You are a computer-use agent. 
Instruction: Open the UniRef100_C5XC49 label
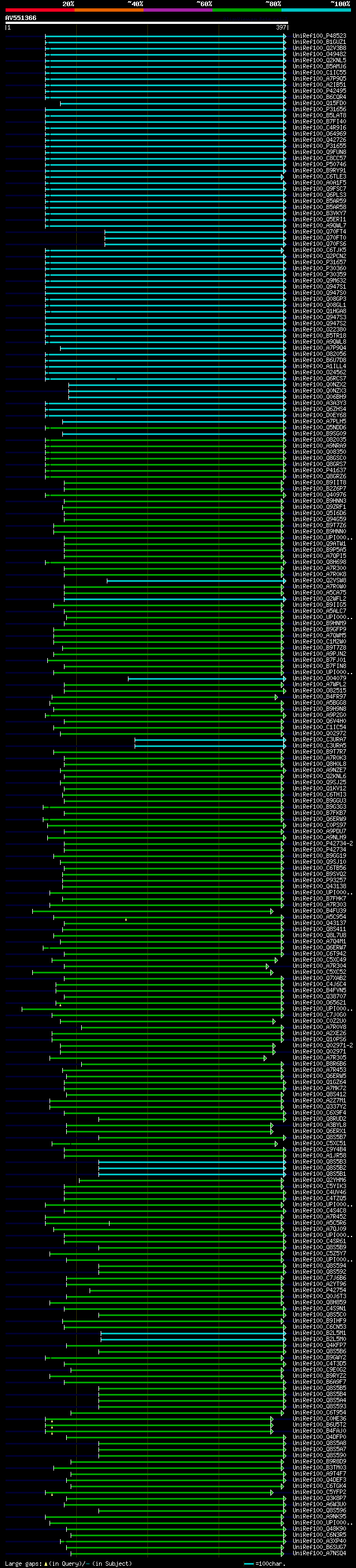pos(319,960)
